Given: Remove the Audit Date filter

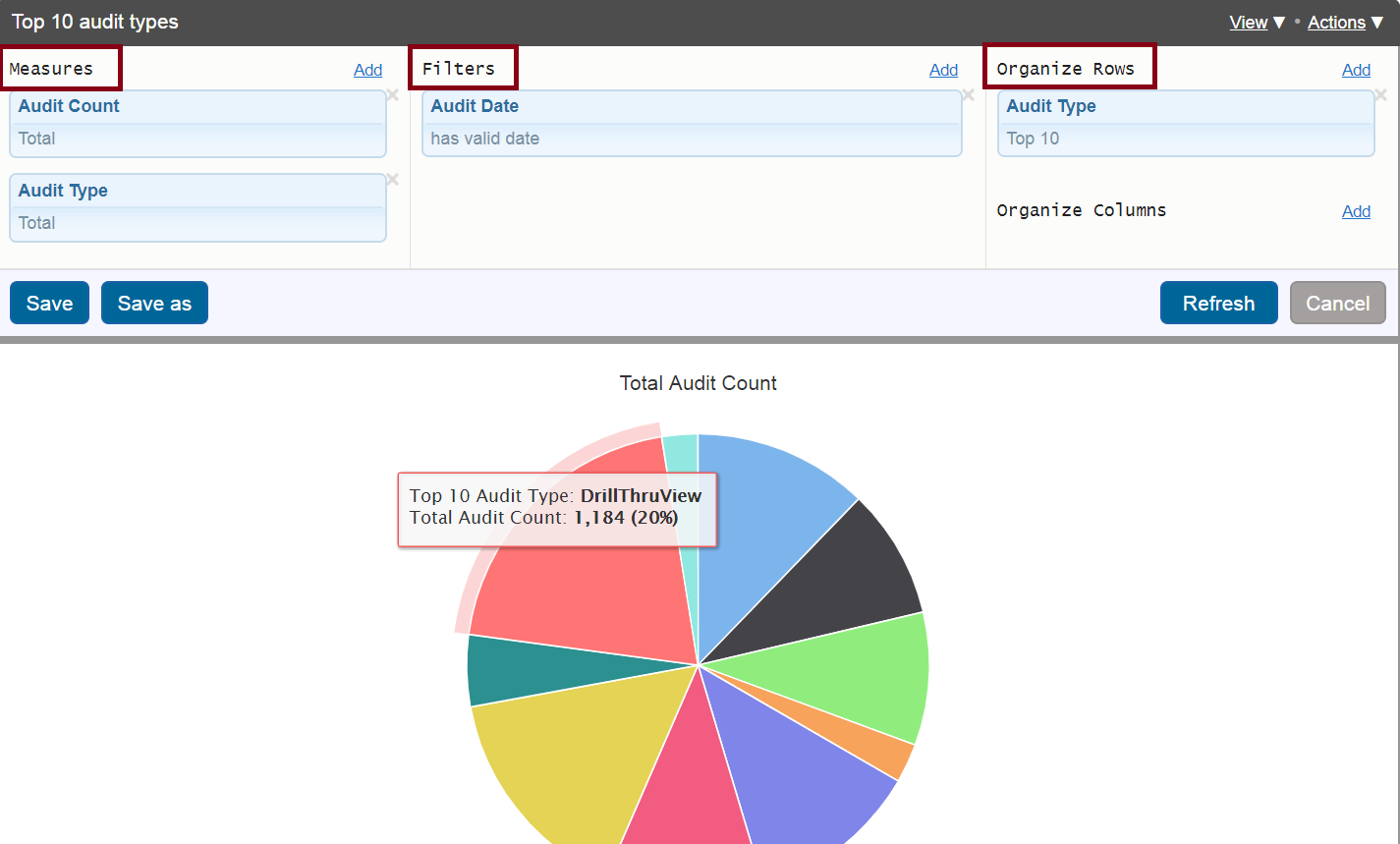Looking at the screenshot, I should [x=968, y=95].
